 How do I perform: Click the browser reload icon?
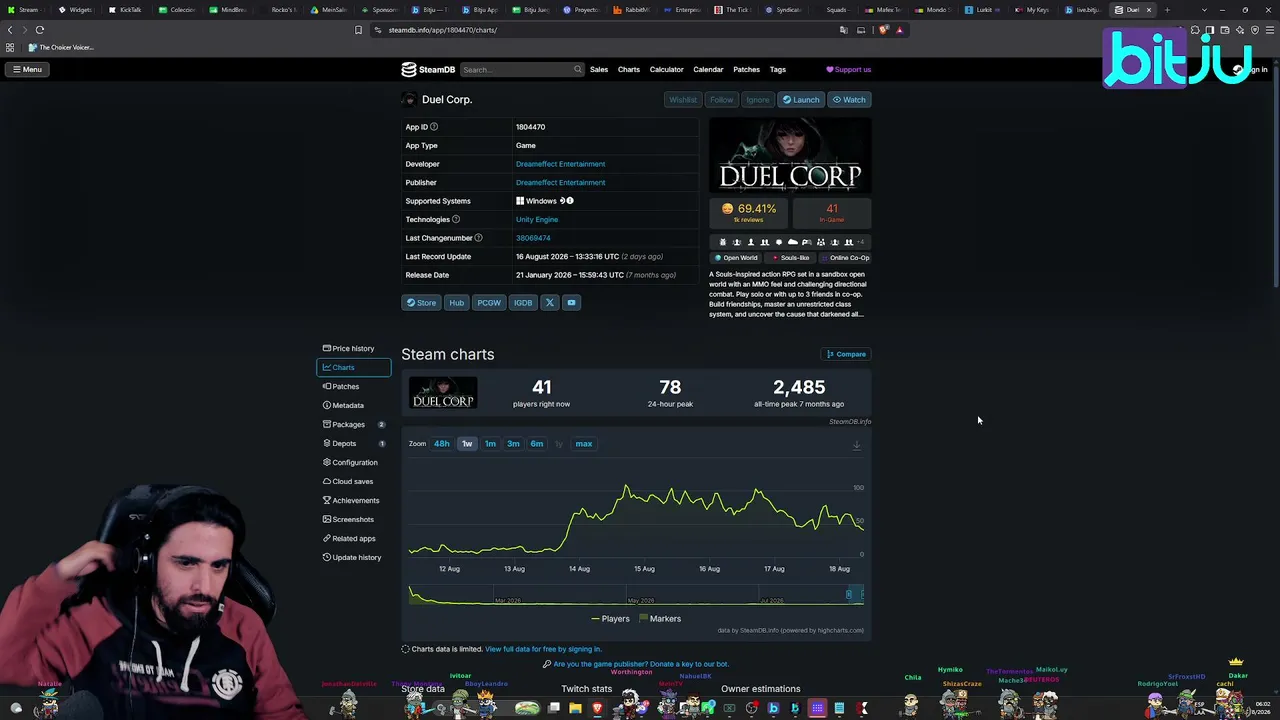coord(40,30)
